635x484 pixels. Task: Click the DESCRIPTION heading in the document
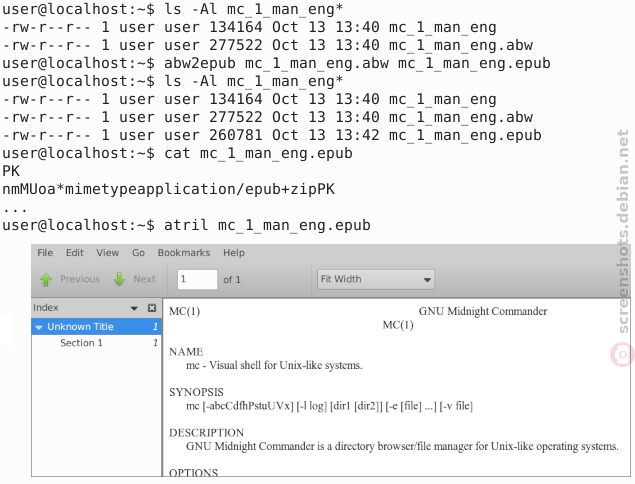point(207,433)
